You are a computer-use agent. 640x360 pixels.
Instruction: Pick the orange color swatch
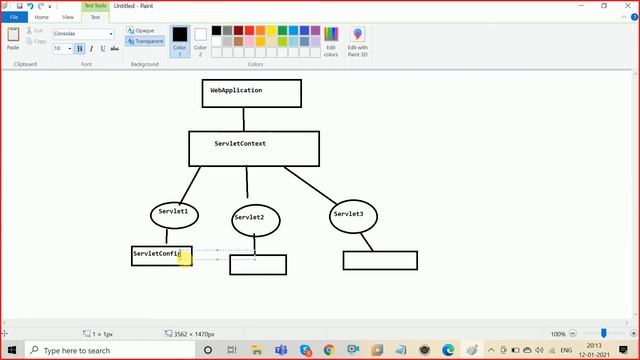260,30
